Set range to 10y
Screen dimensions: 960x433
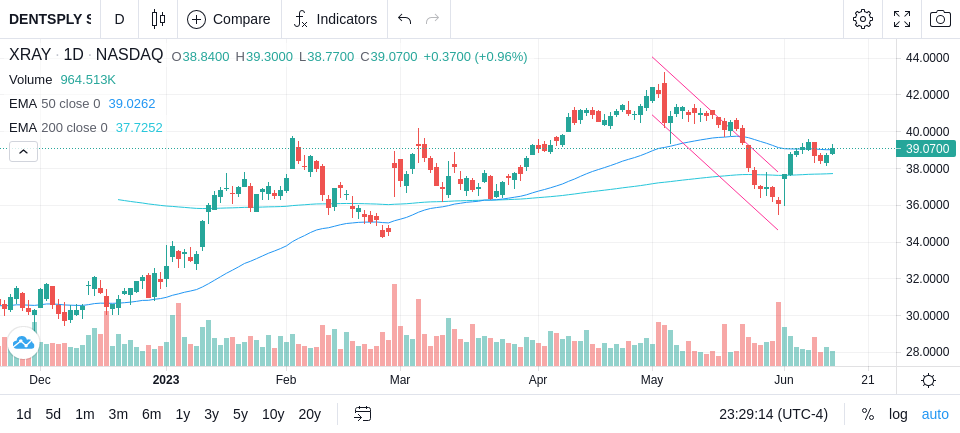tap(272, 415)
